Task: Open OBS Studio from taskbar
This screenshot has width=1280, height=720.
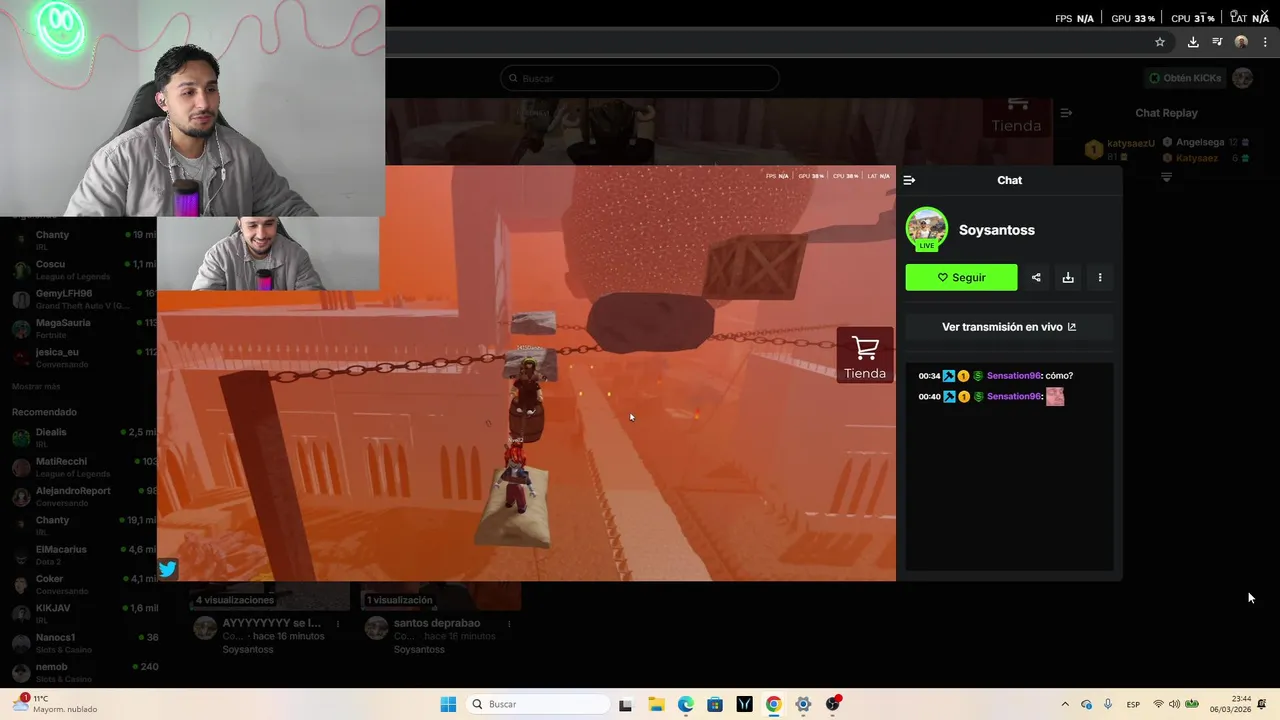Action: (833, 704)
